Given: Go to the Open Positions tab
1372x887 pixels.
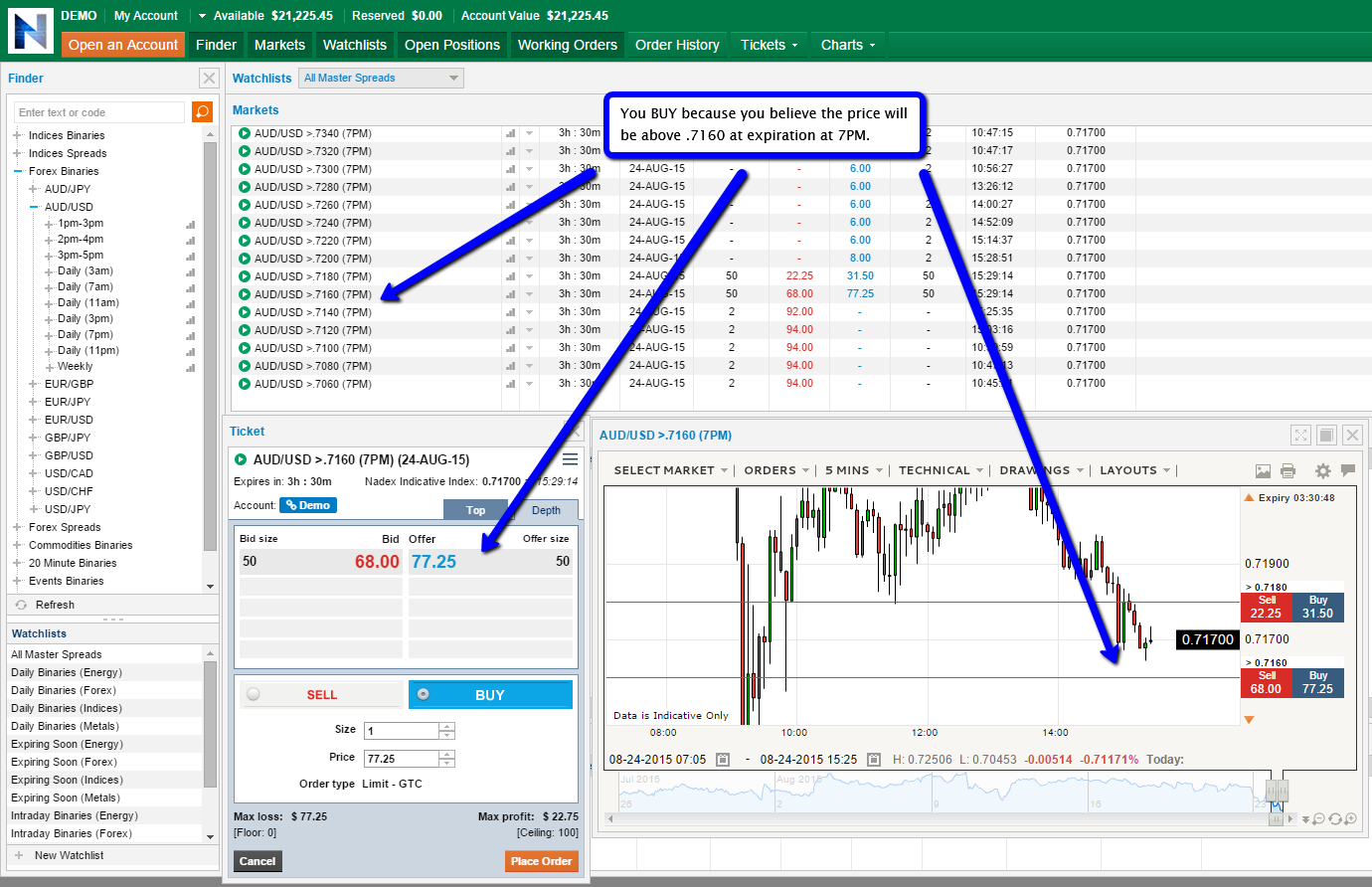Looking at the screenshot, I should click(x=452, y=45).
